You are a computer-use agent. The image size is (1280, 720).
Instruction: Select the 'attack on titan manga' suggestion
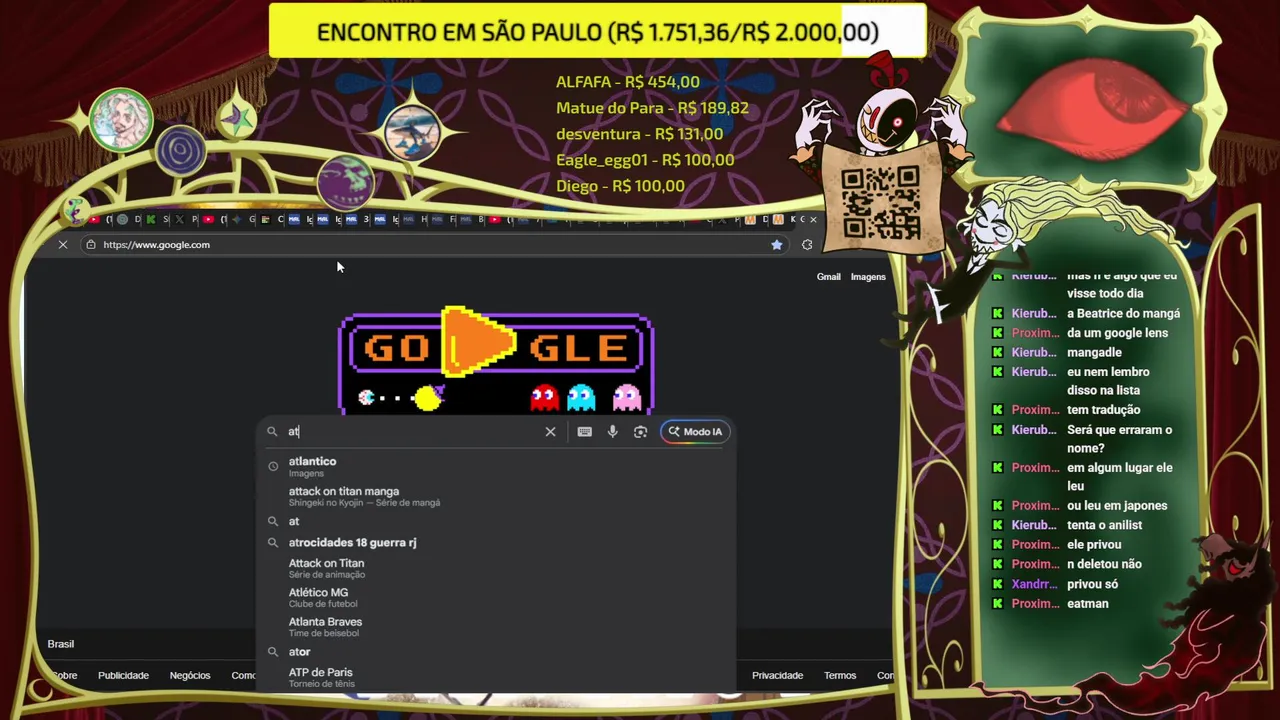point(495,496)
